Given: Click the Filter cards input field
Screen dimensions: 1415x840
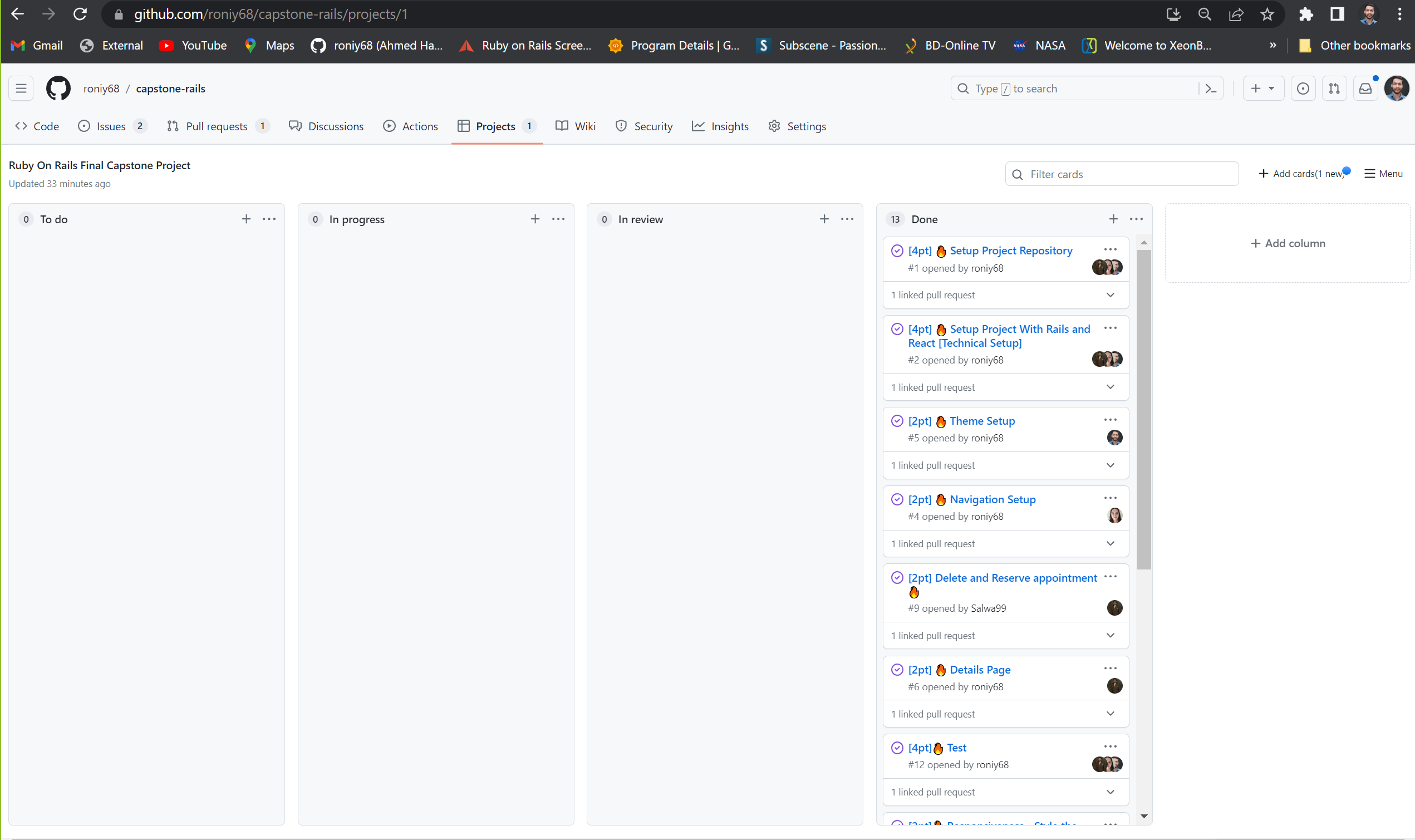Looking at the screenshot, I should [1122, 174].
